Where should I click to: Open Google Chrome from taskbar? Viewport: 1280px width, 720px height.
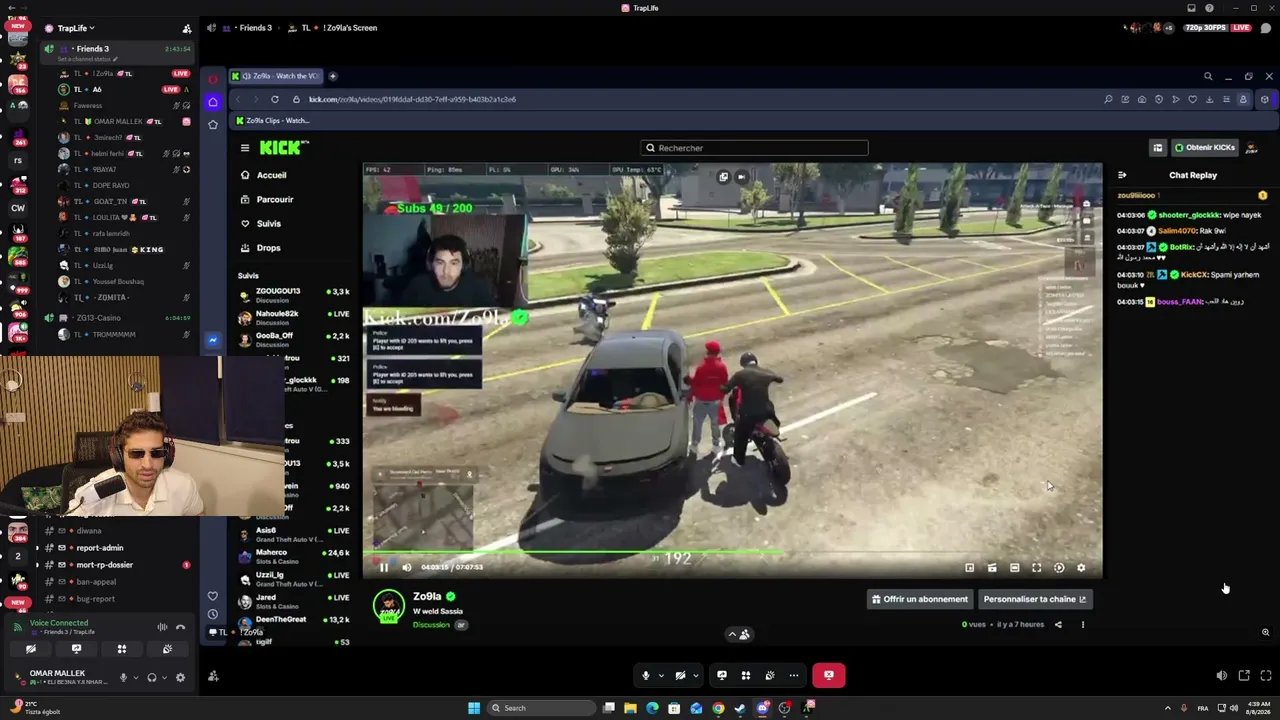click(x=718, y=708)
